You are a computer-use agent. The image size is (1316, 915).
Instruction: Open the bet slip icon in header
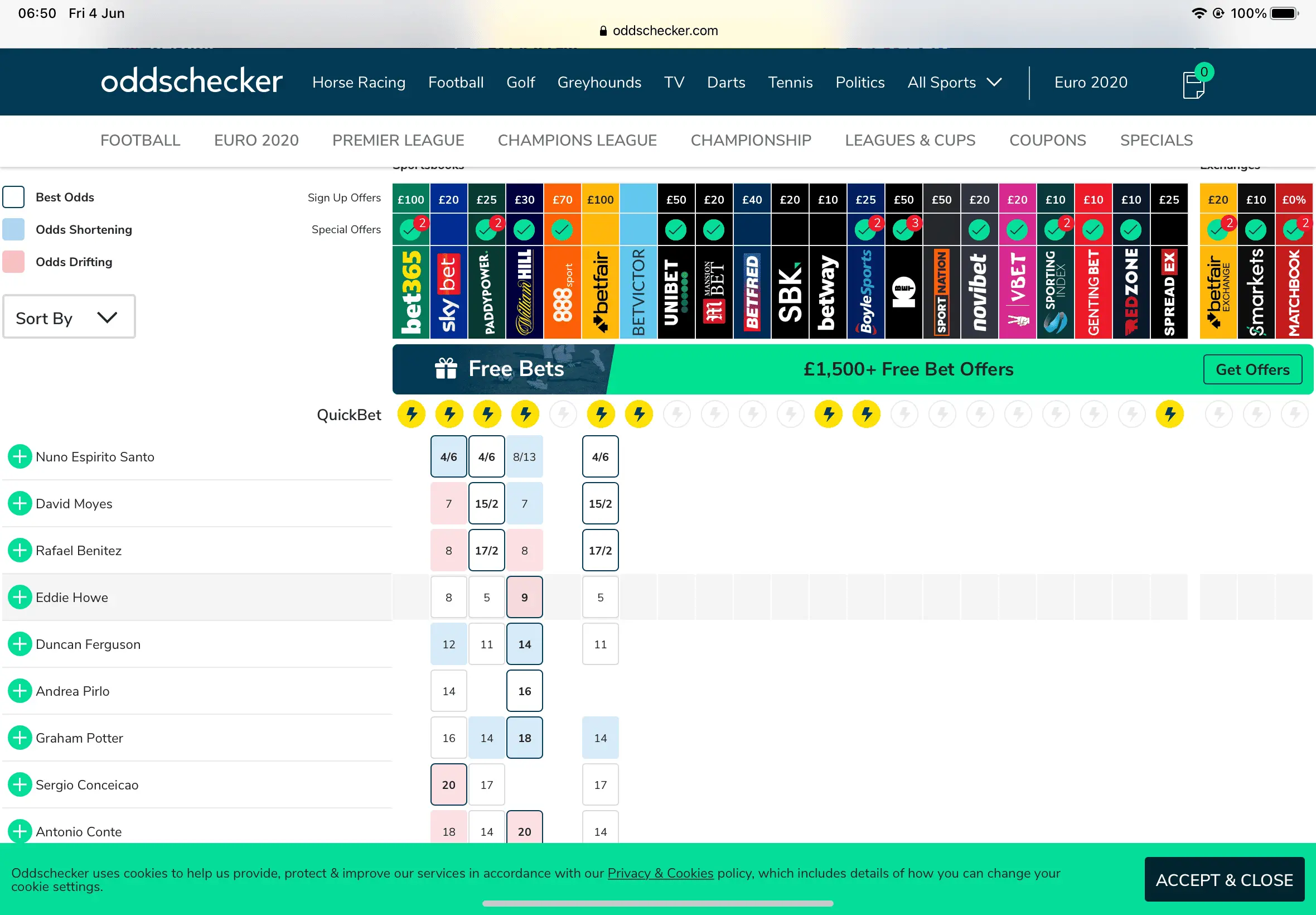pos(1194,84)
